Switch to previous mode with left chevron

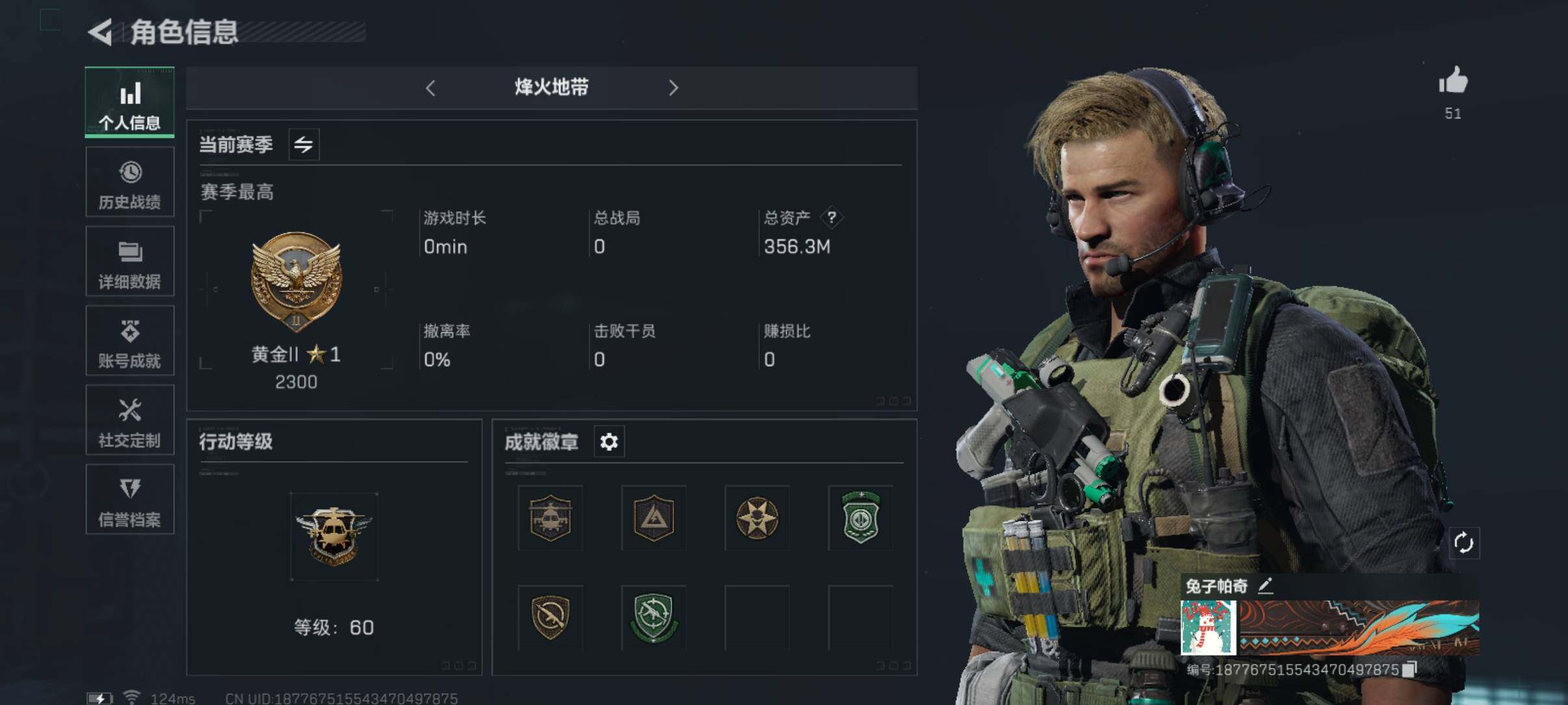[x=430, y=88]
